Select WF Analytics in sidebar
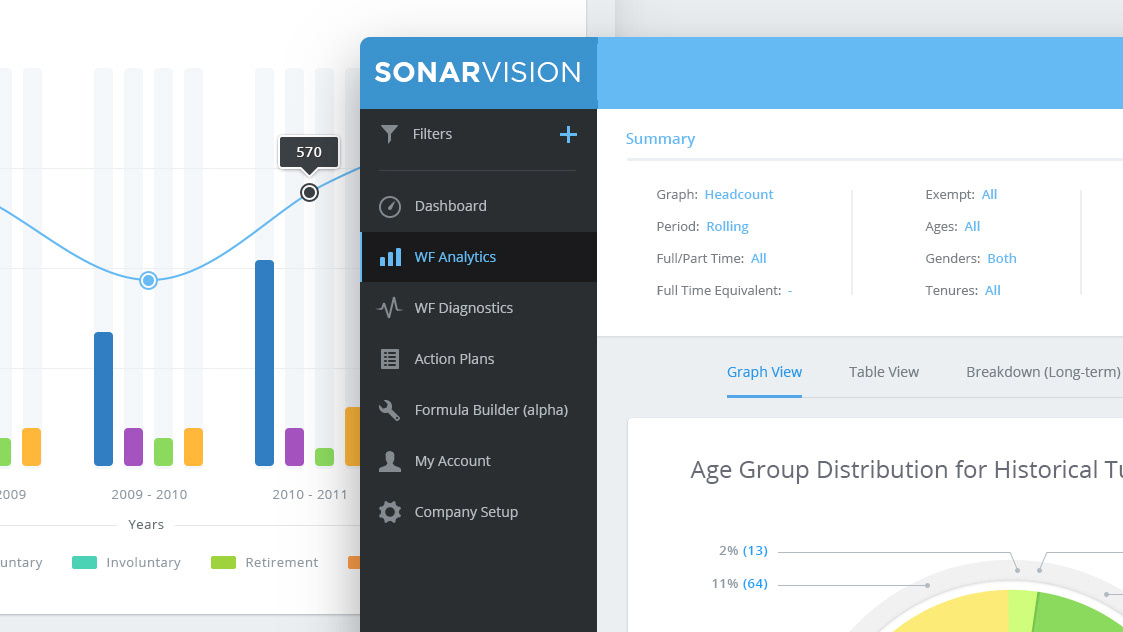 478,257
